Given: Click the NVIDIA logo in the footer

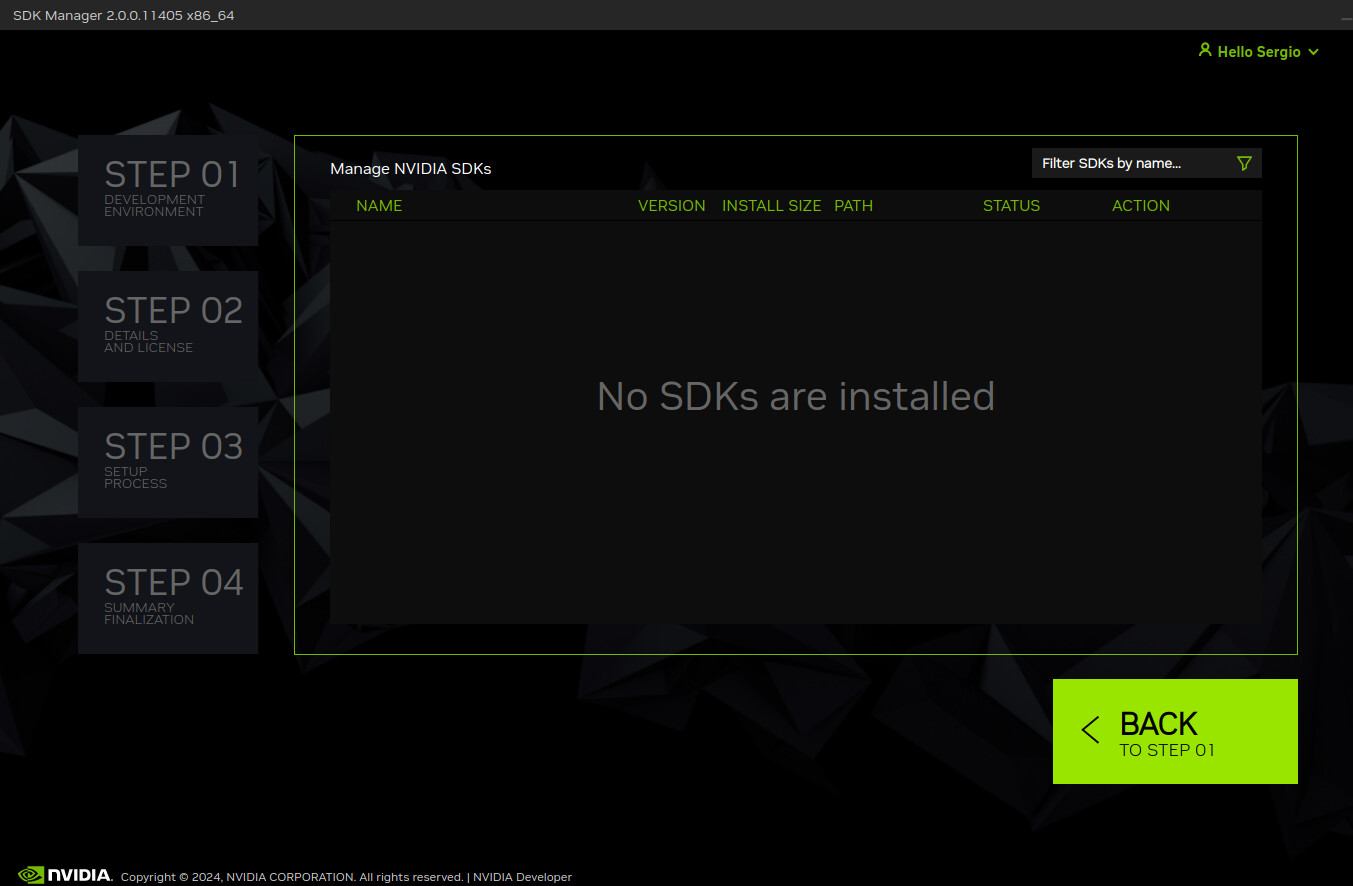Looking at the screenshot, I should [65, 875].
